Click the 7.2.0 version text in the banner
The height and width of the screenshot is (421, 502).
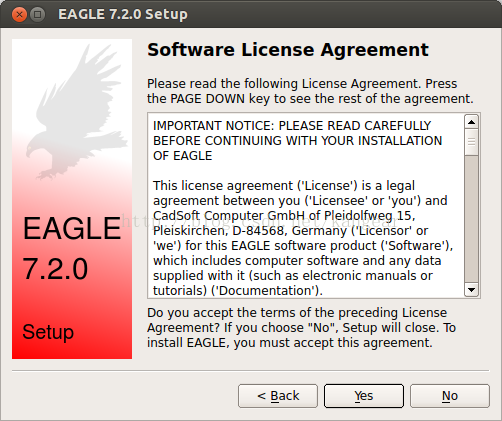click(x=55, y=269)
